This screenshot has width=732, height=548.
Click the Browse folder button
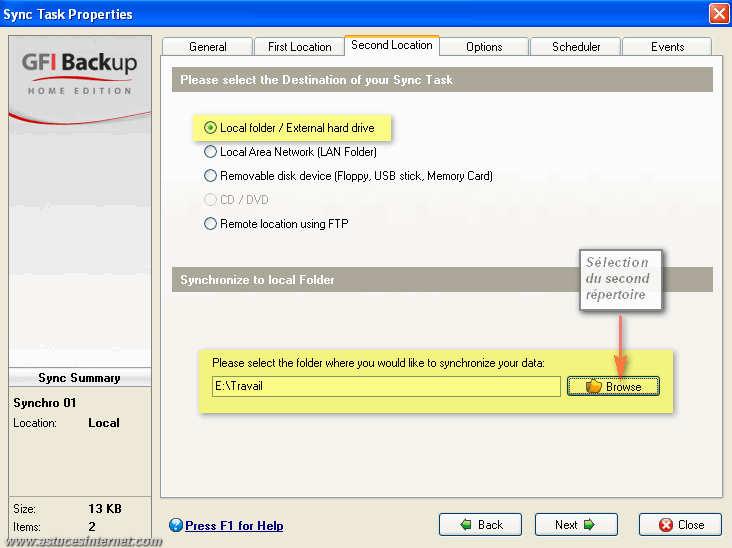[613, 386]
